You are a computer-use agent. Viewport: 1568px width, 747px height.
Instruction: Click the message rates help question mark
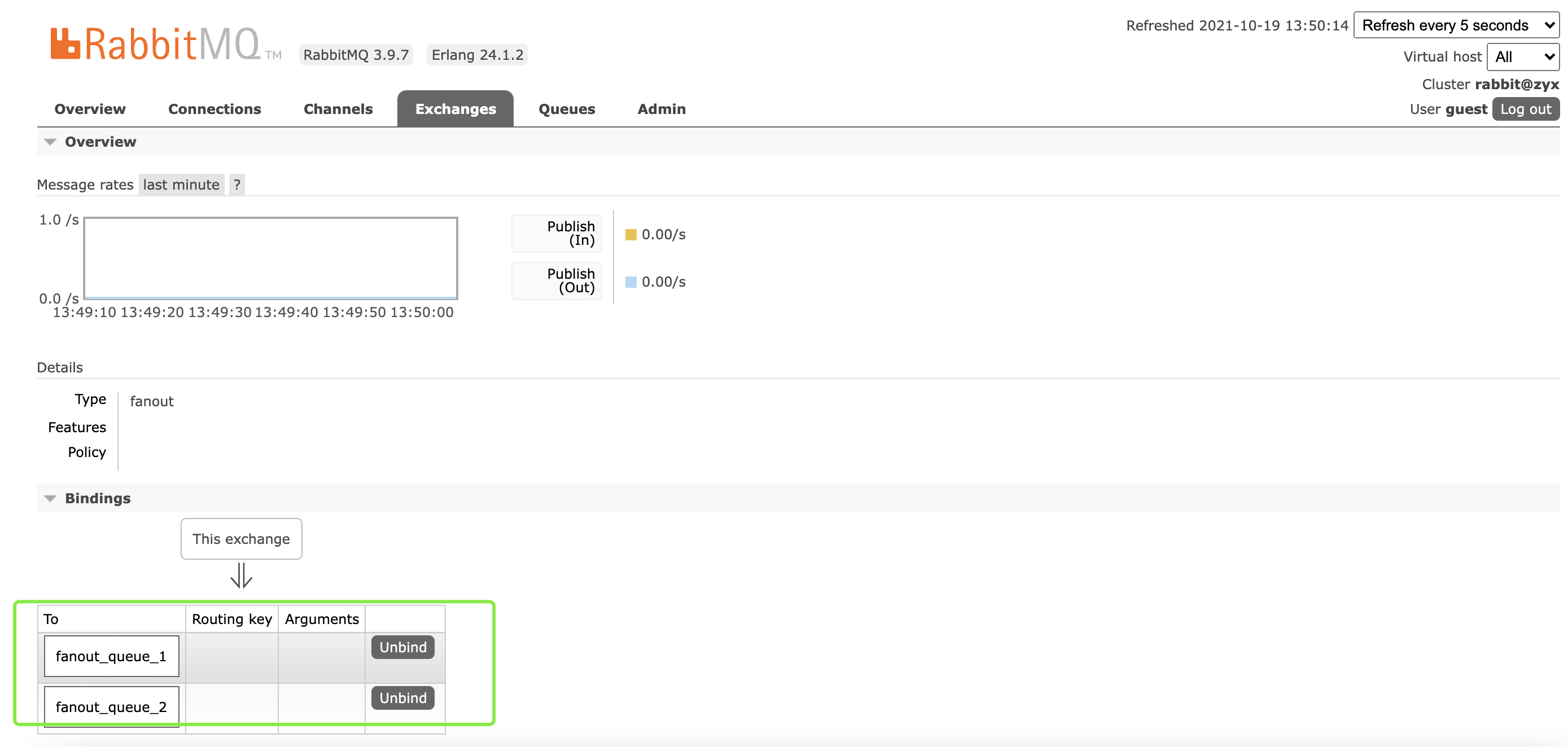click(x=237, y=184)
